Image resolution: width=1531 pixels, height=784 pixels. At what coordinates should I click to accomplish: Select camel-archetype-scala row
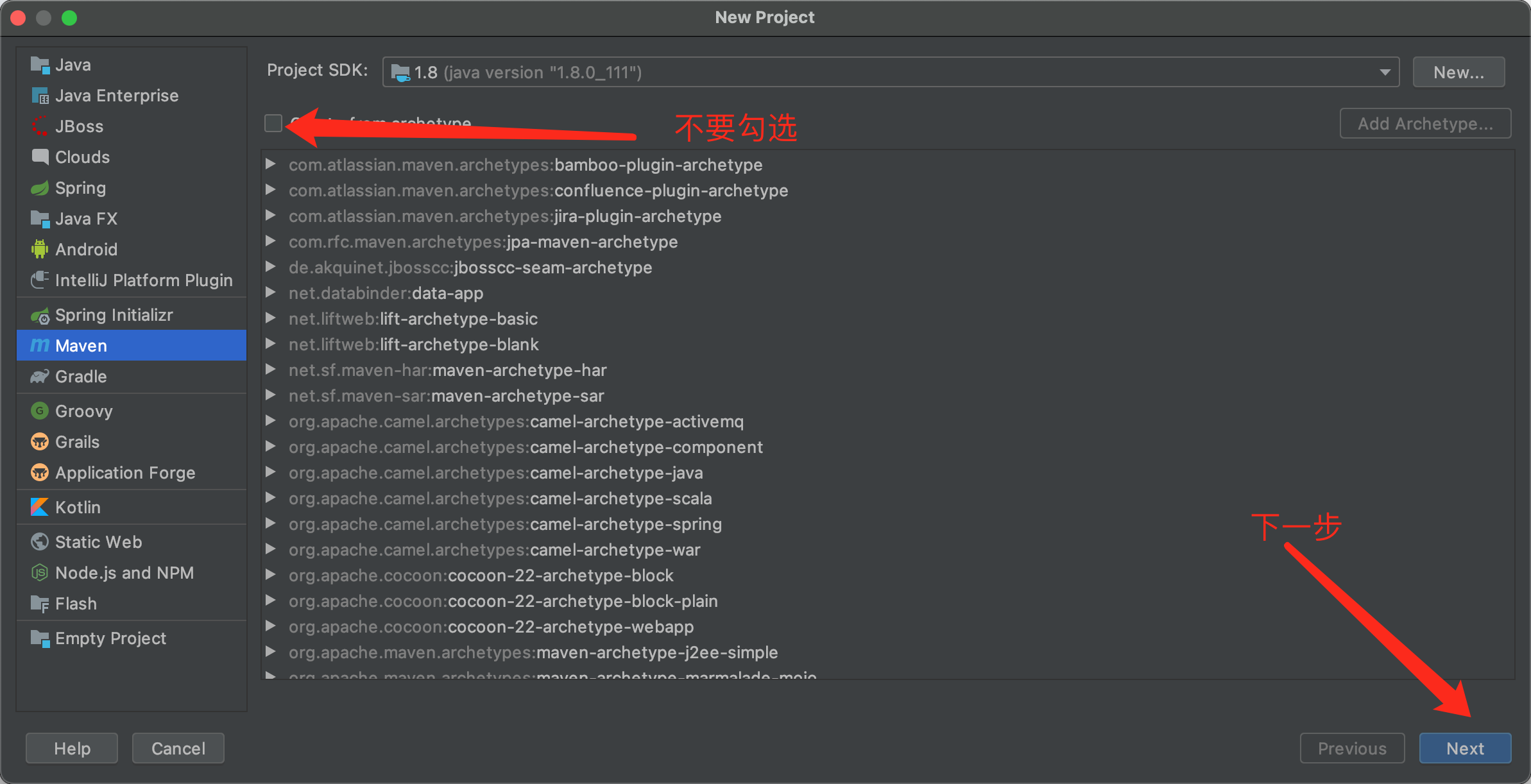point(887,499)
